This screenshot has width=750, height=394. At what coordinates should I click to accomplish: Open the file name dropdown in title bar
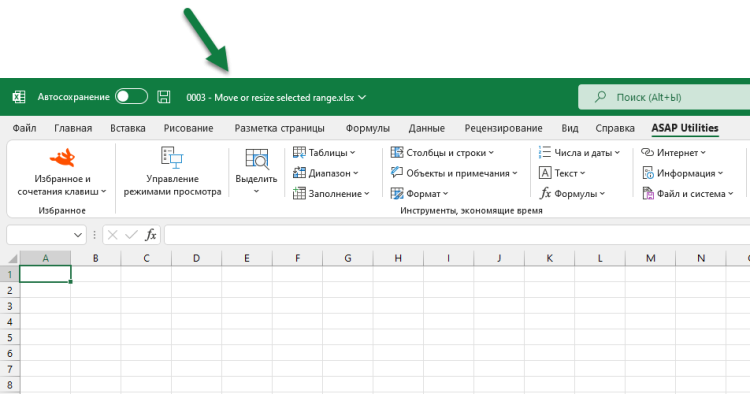click(x=362, y=98)
